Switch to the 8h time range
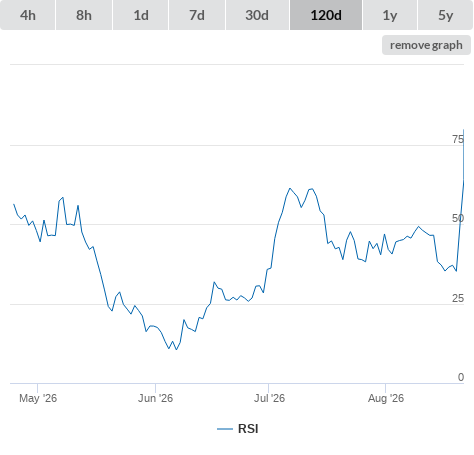 tap(84, 15)
